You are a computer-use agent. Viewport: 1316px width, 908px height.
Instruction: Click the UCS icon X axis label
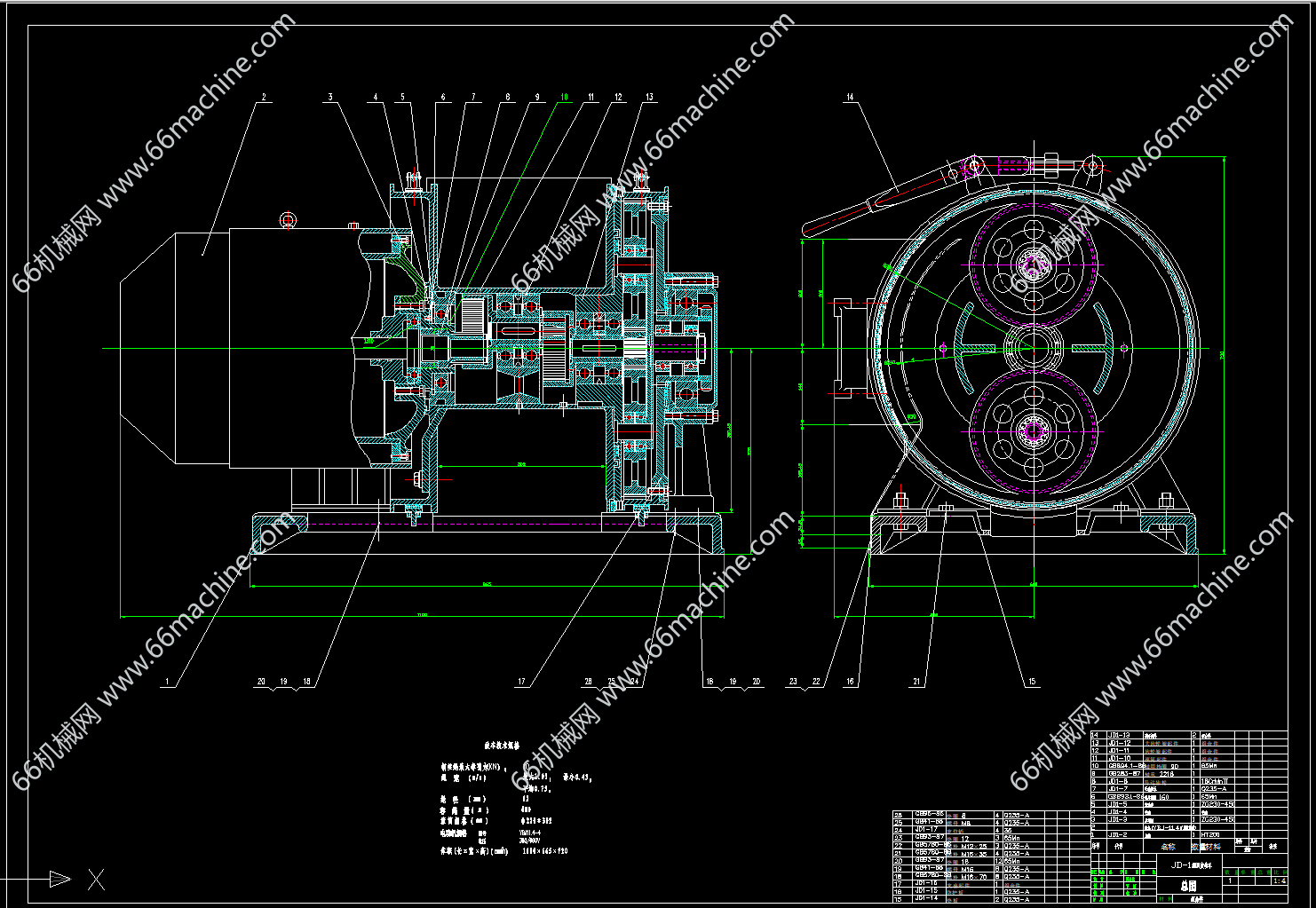[96, 880]
